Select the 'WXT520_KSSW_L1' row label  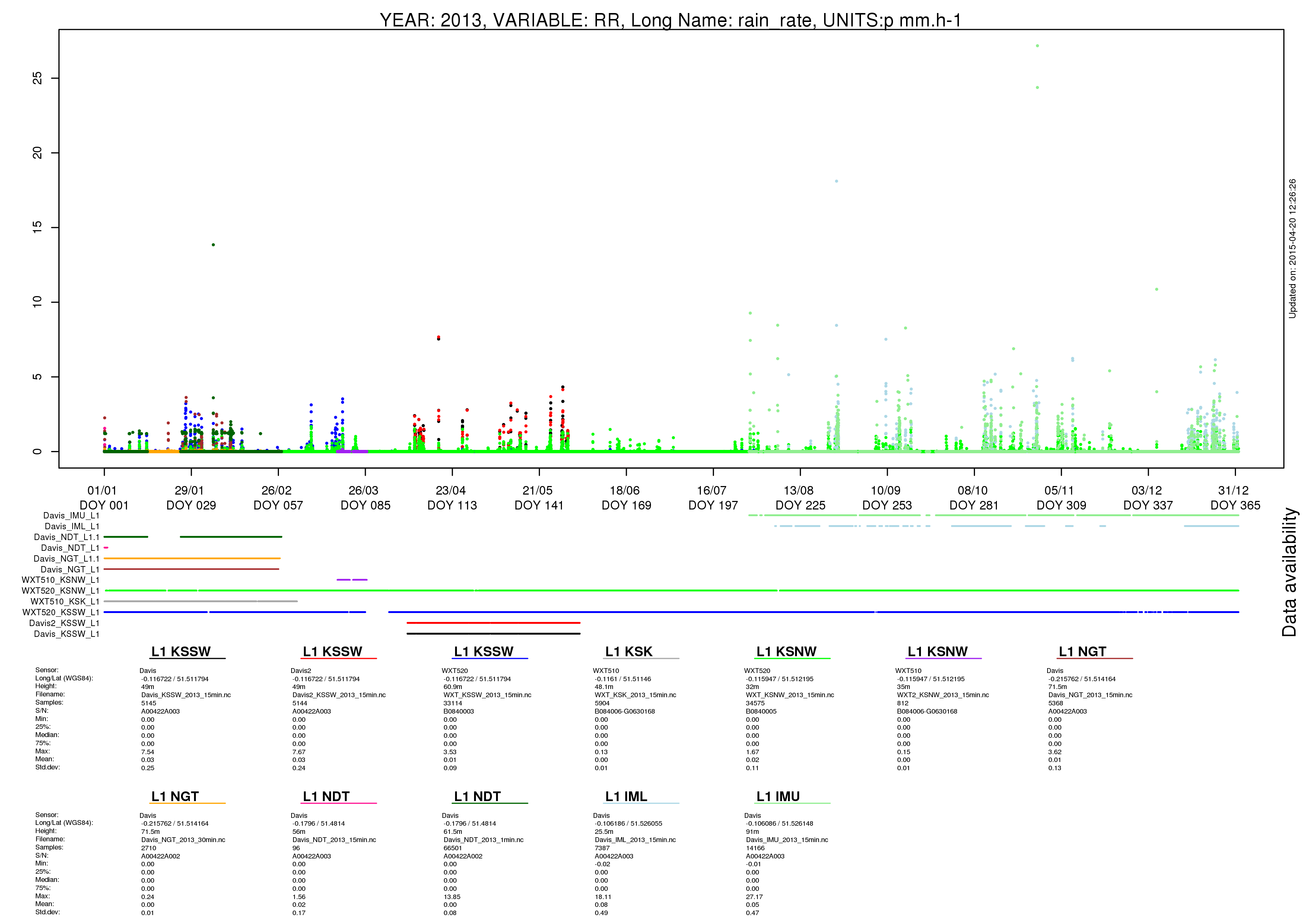click(61, 612)
